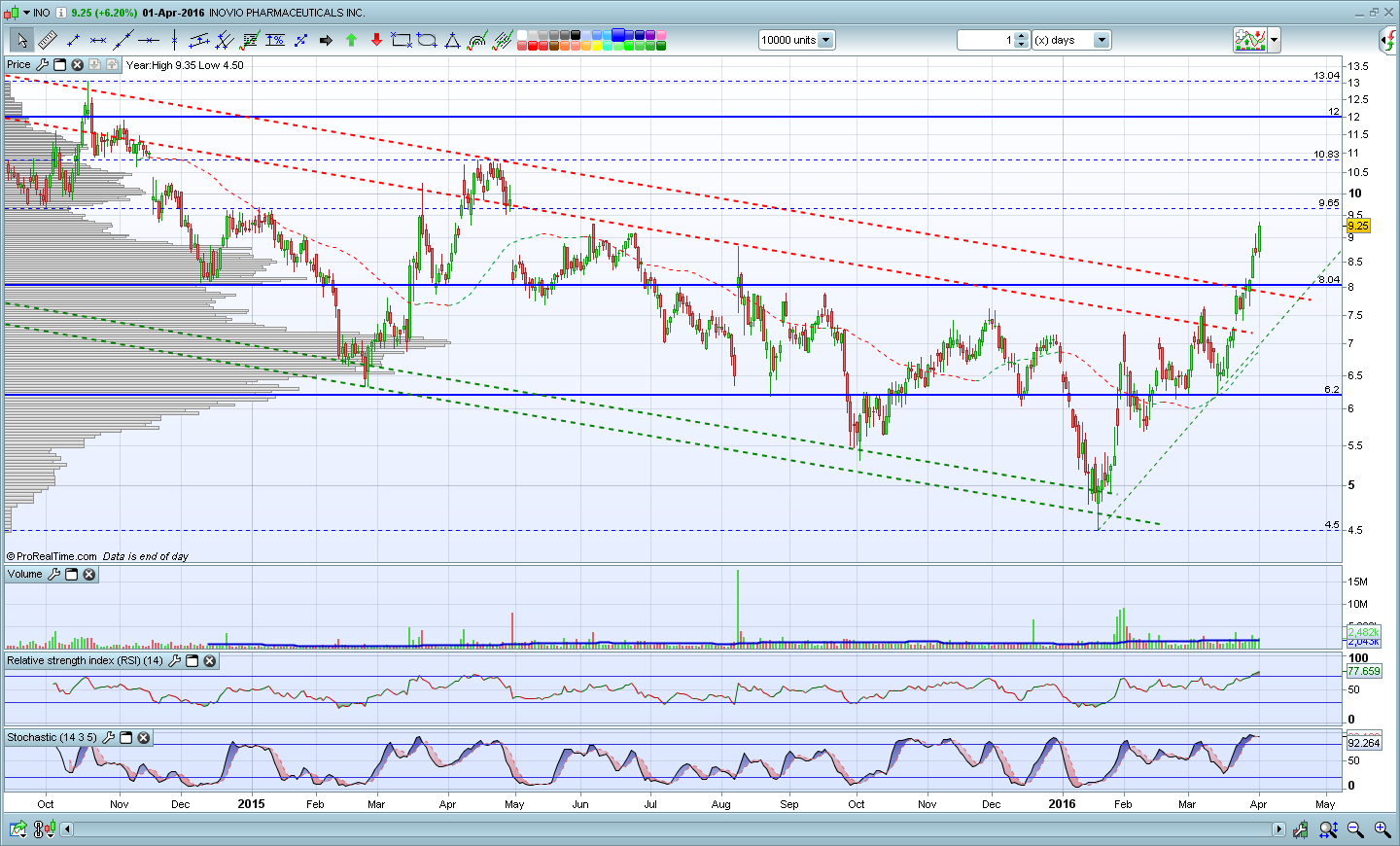Click the INO info button
Screen dimensions: 1400x846
pyautogui.click(x=60, y=13)
